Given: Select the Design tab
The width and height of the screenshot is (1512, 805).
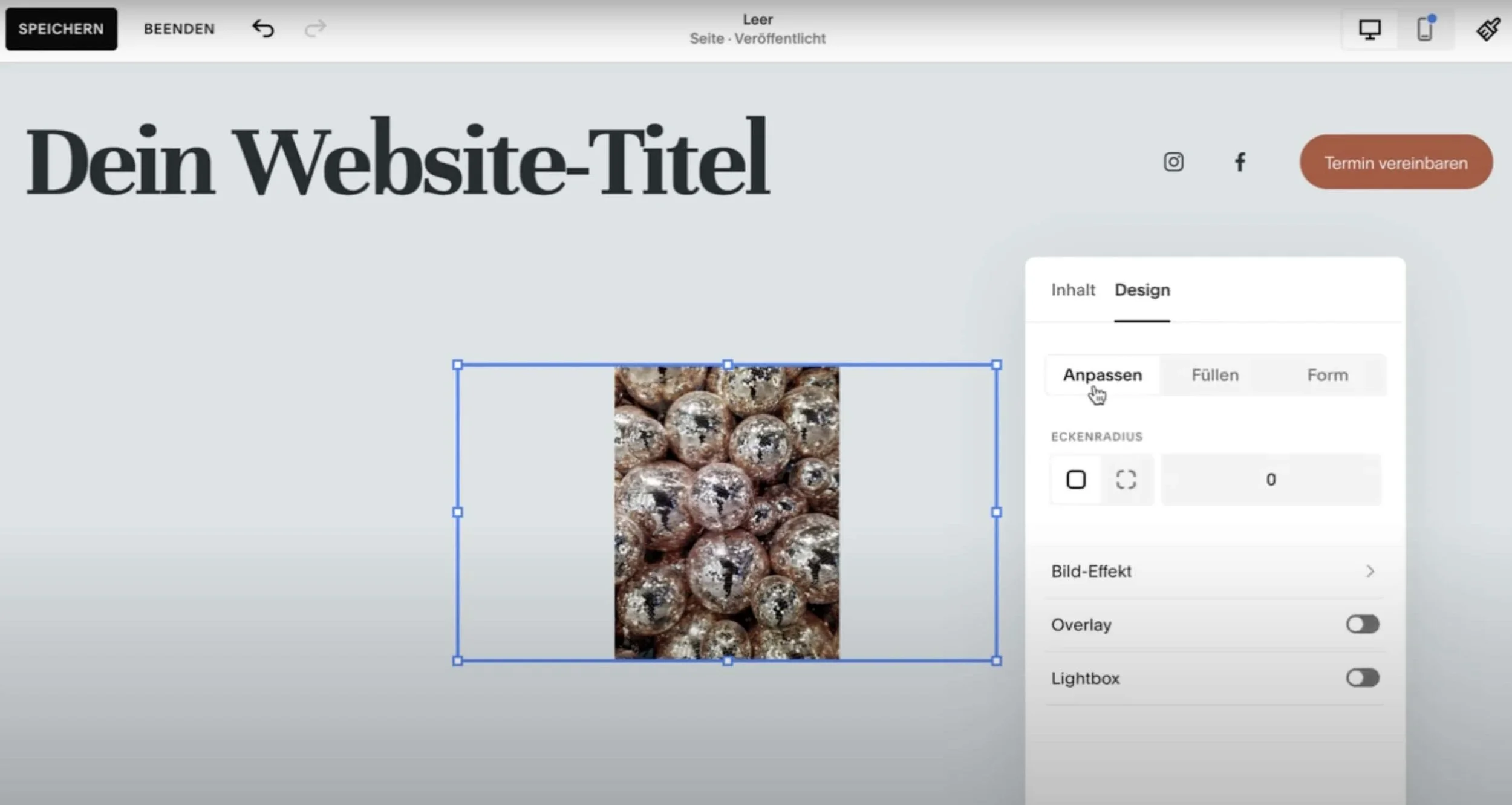Looking at the screenshot, I should [1142, 290].
